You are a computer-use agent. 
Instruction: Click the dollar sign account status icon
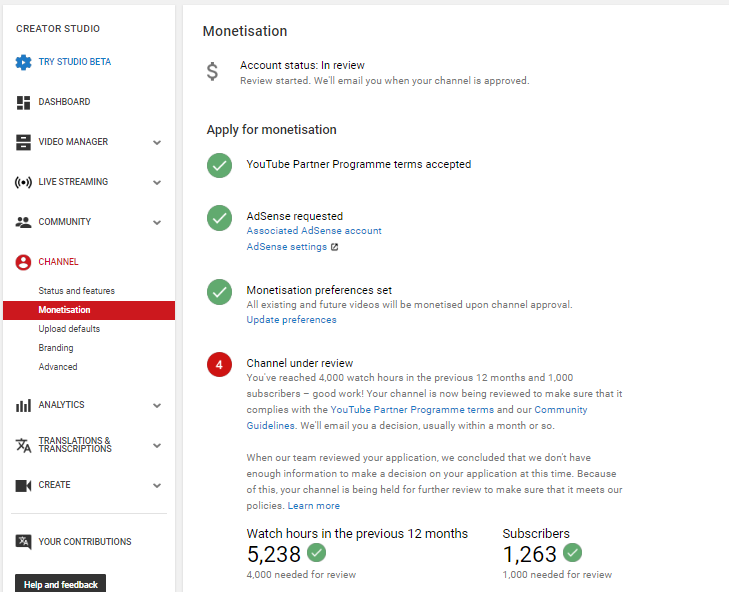pos(212,72)
